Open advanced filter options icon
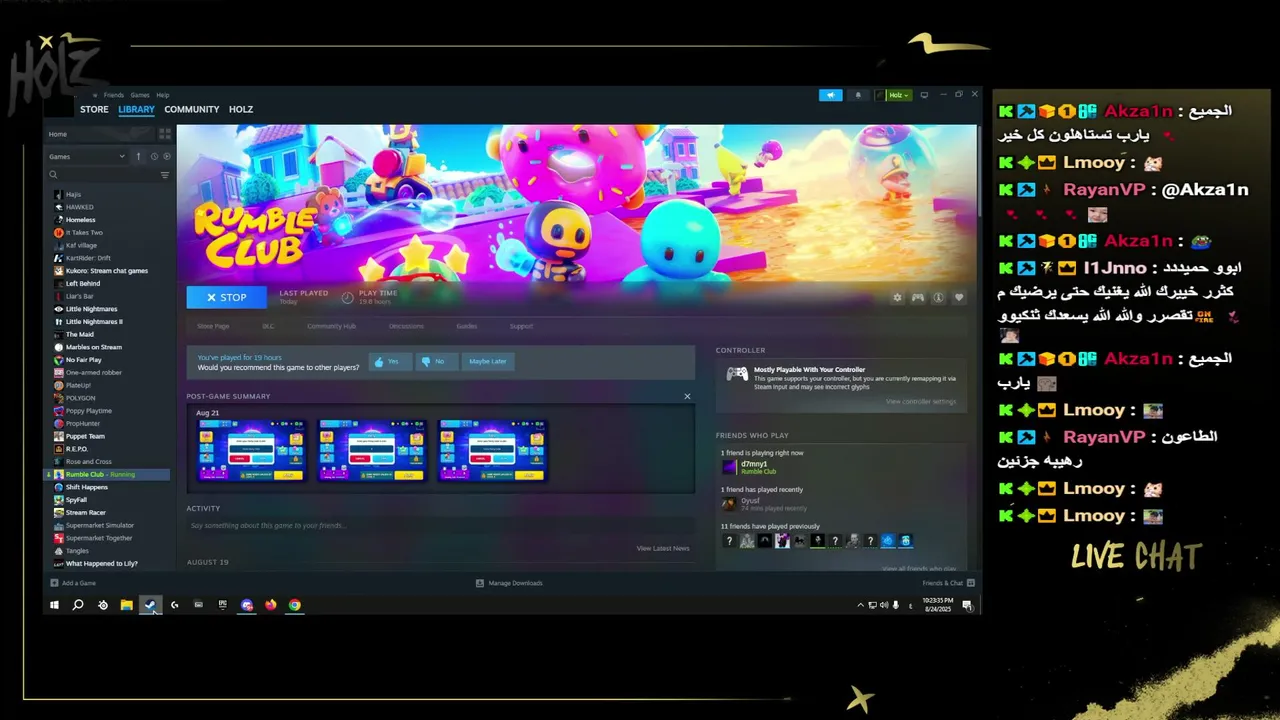1280x720 pixels. pos(165,175)
